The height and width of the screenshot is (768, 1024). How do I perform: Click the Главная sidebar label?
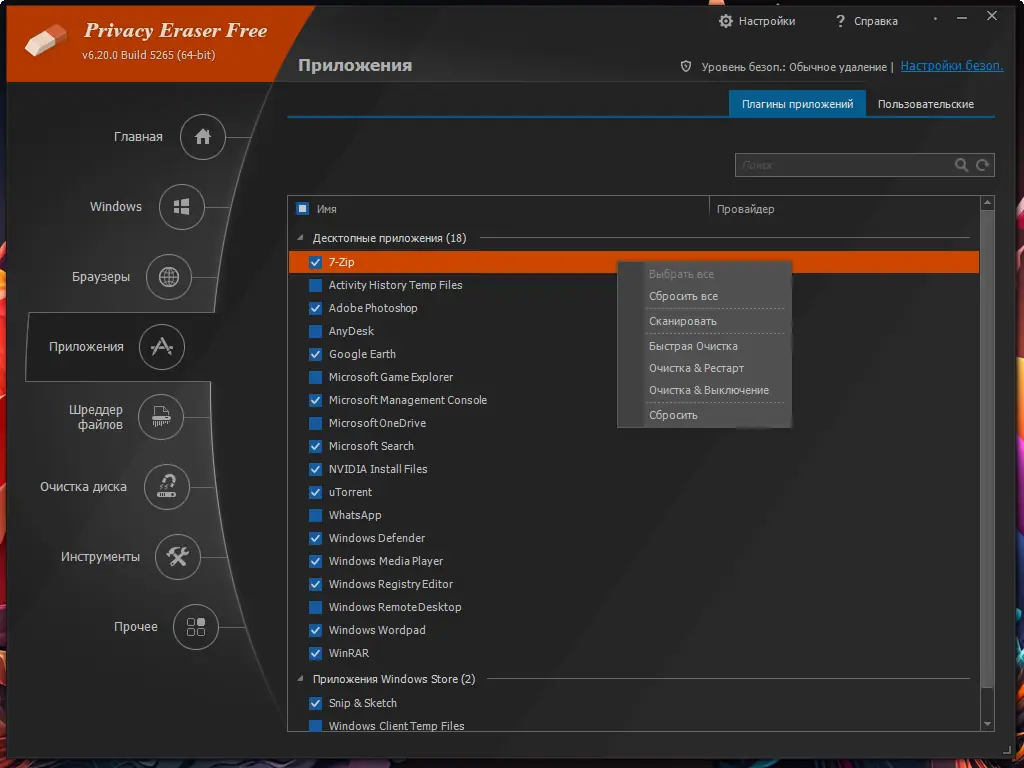pos(138,136)
